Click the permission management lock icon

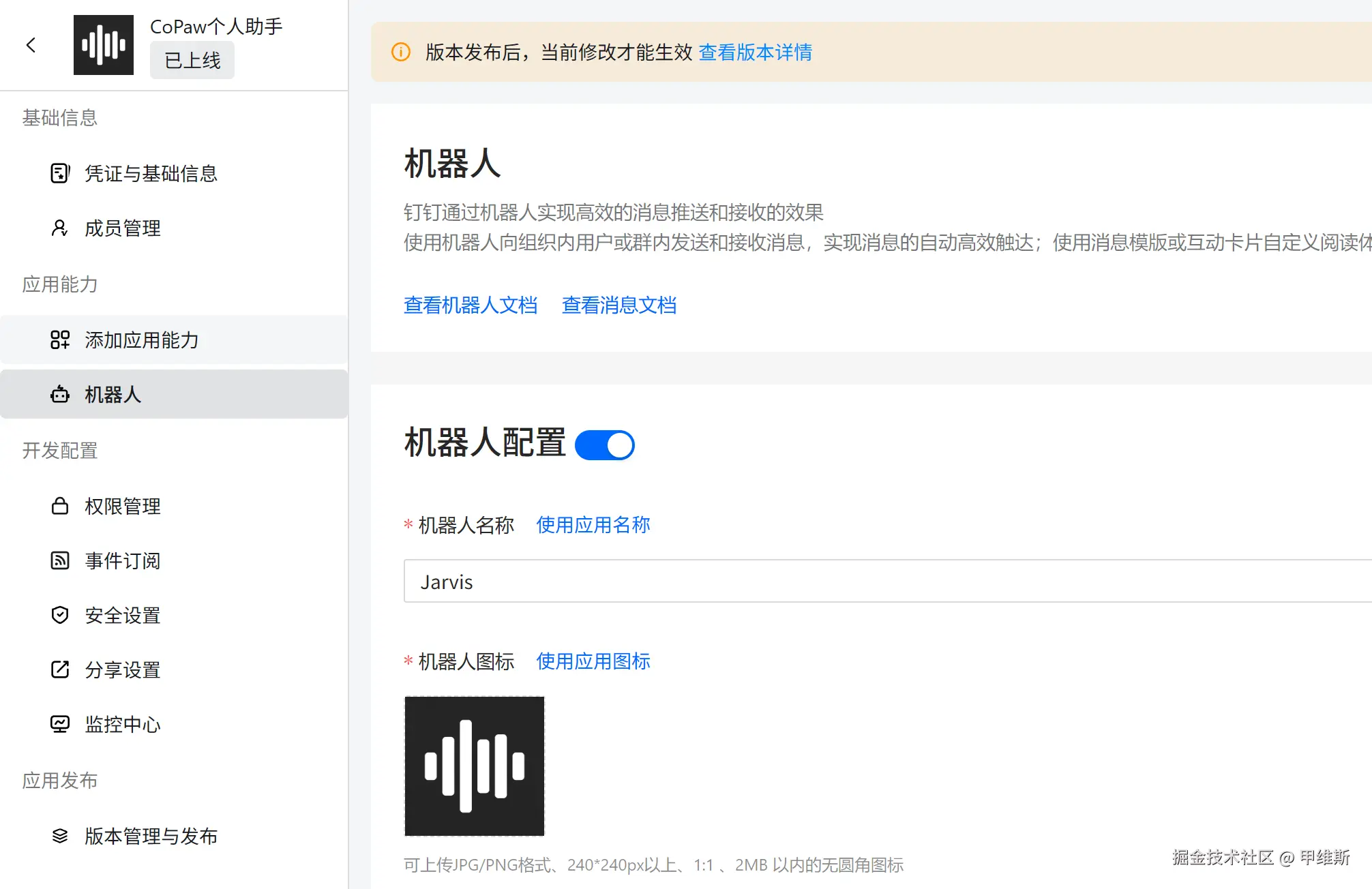click(60, 506)
